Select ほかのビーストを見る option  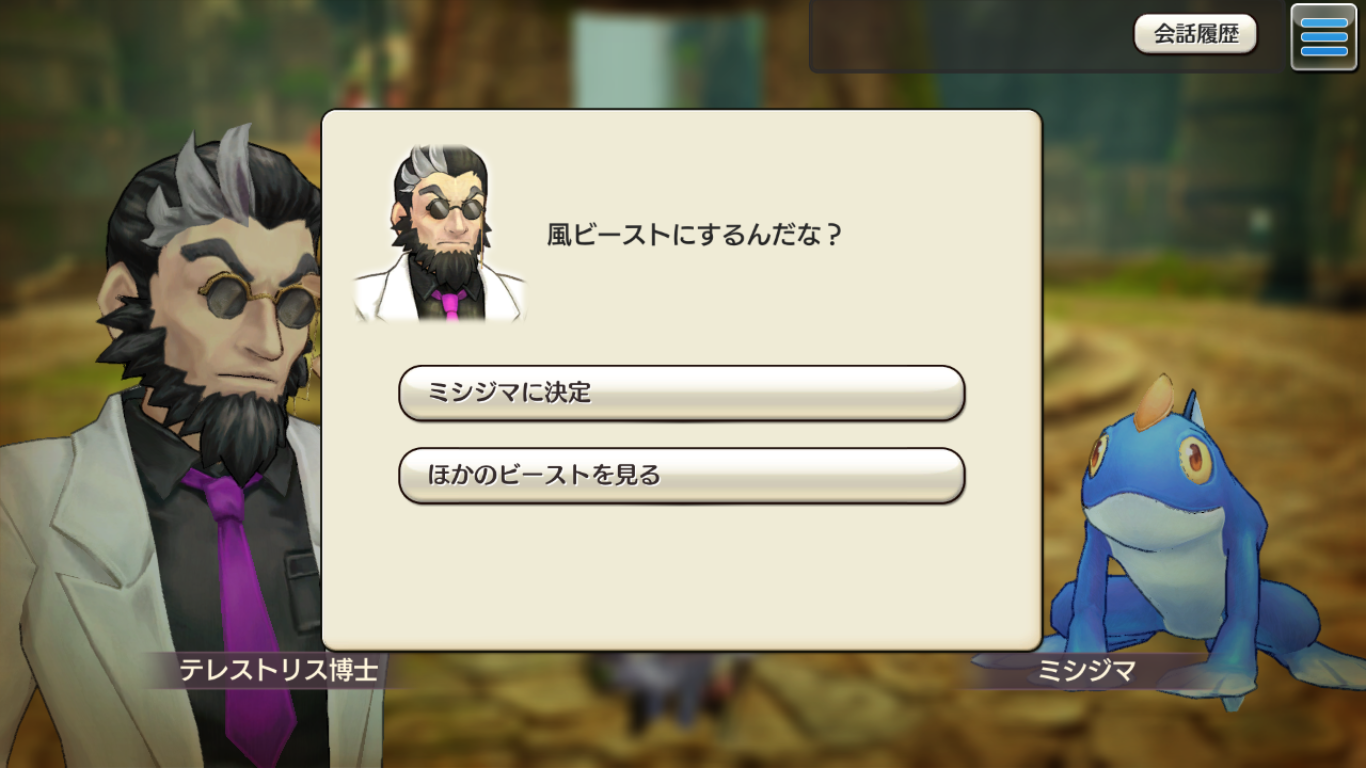tap(681, 475)
